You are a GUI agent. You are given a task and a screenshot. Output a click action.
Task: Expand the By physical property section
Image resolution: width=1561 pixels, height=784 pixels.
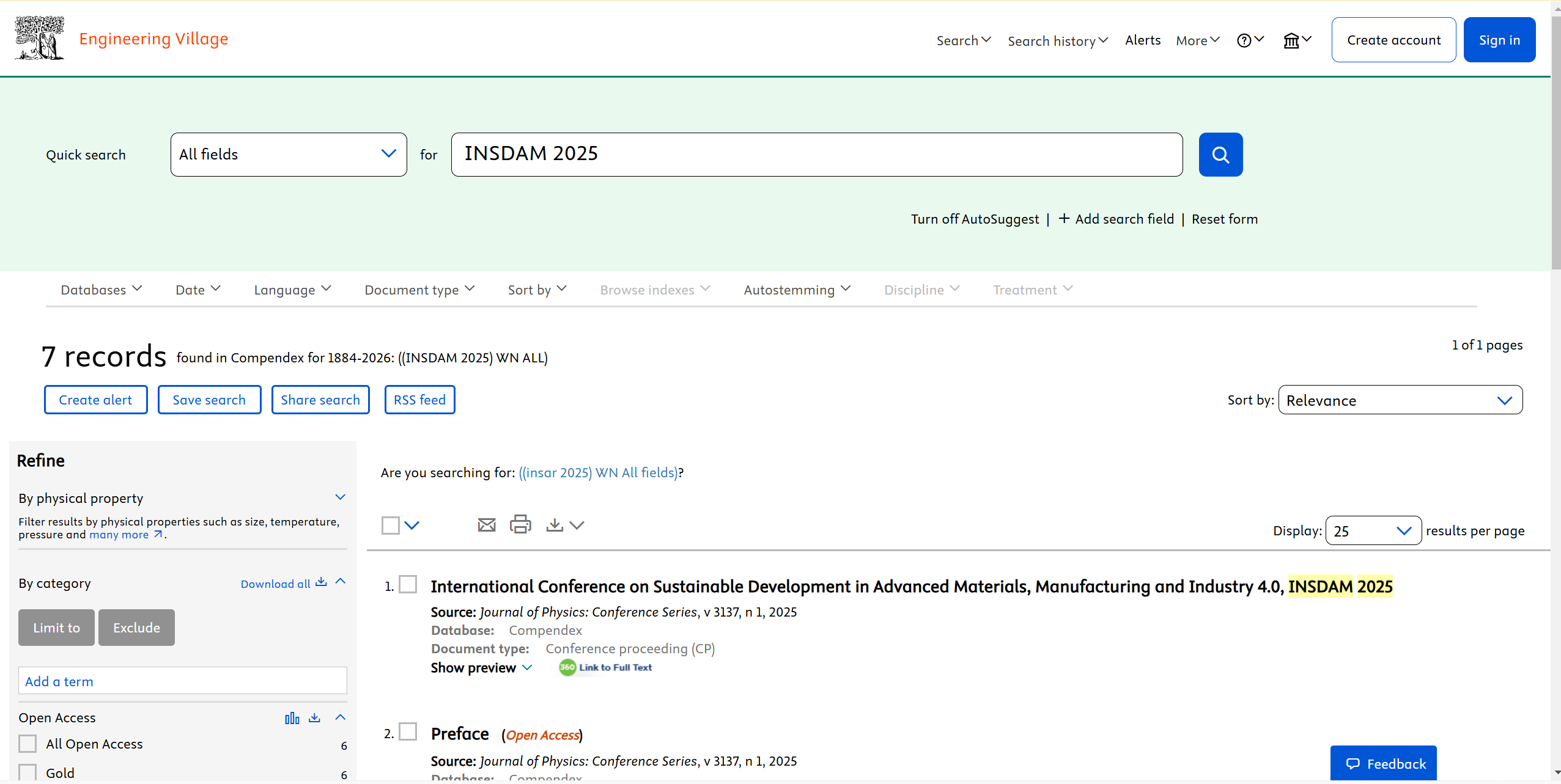coord(341,497)
